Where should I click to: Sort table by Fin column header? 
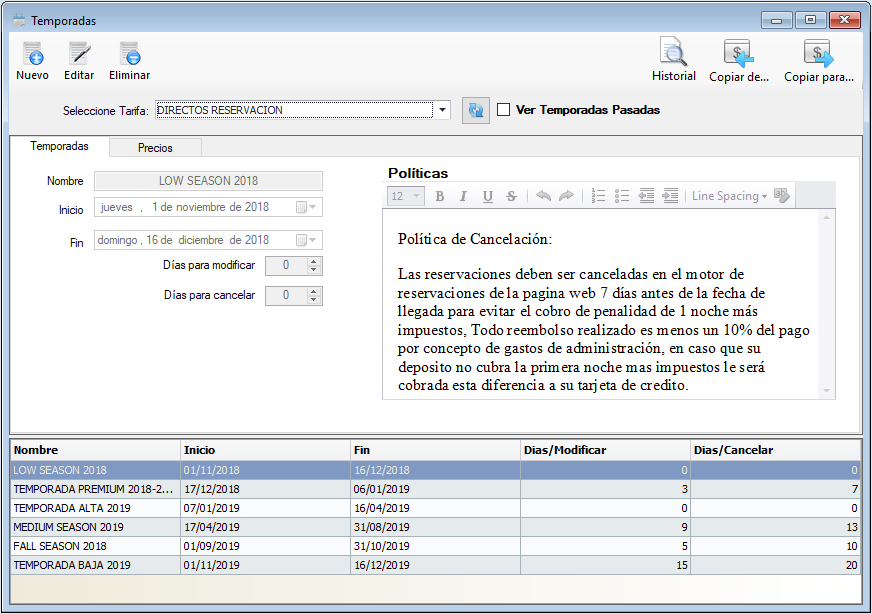[x=436, y=450]
